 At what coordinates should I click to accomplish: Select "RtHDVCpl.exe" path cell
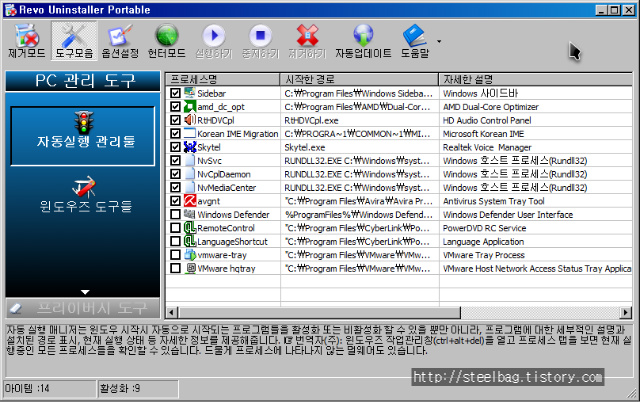pyautogui.click(x=311, y=120)
